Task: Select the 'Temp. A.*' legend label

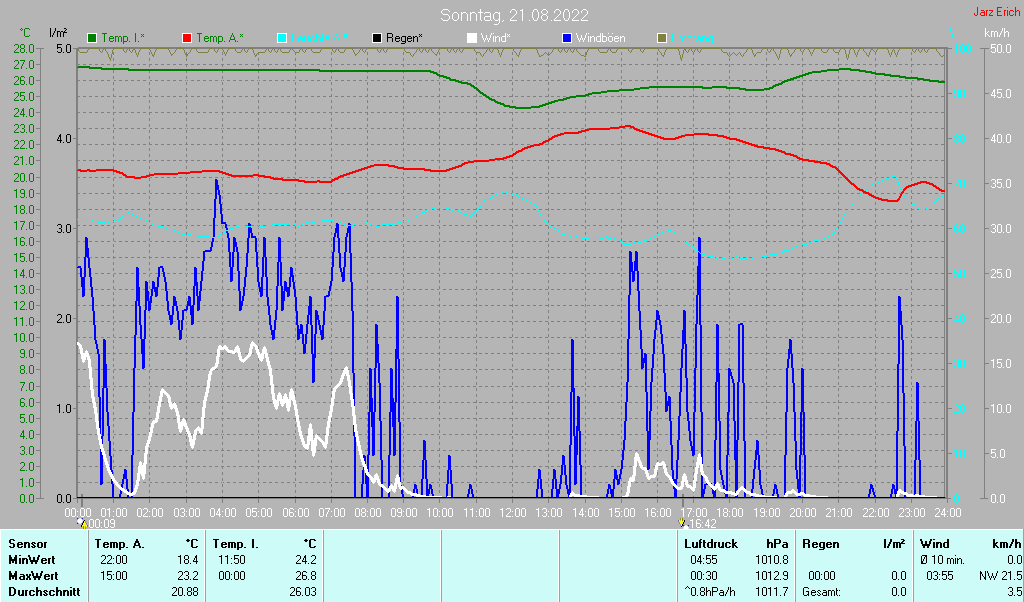Action: coord(220,39)
